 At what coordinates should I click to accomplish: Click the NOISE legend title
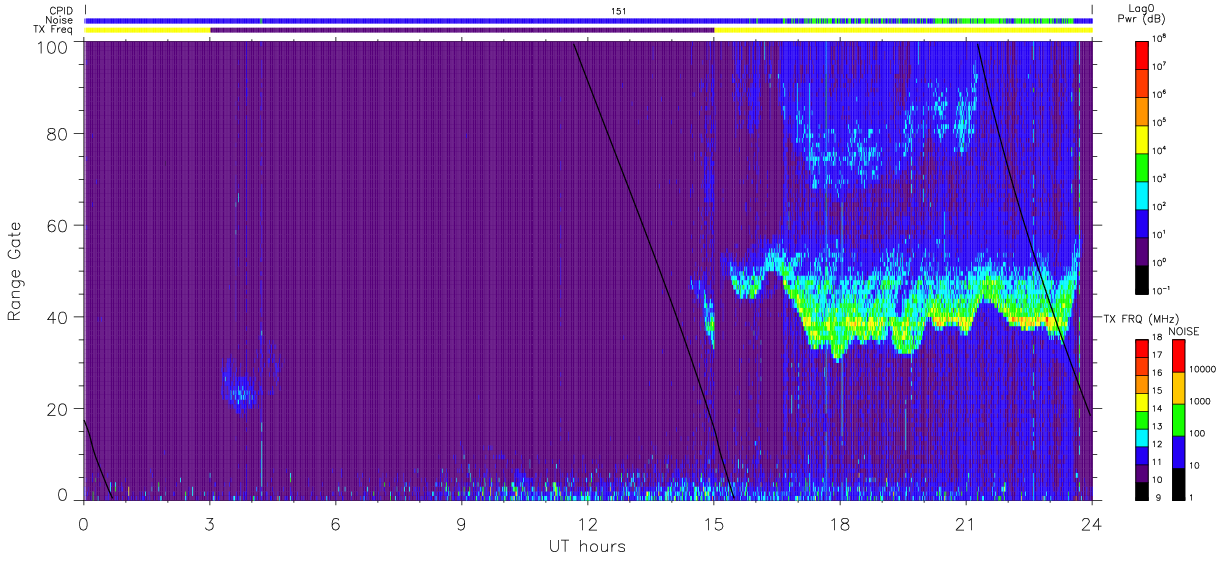[x=1183, y=330]
